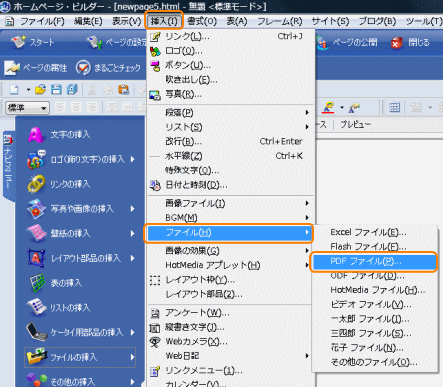
Task: Open ページの属性 in the toolbar
Action: point(36,68)
